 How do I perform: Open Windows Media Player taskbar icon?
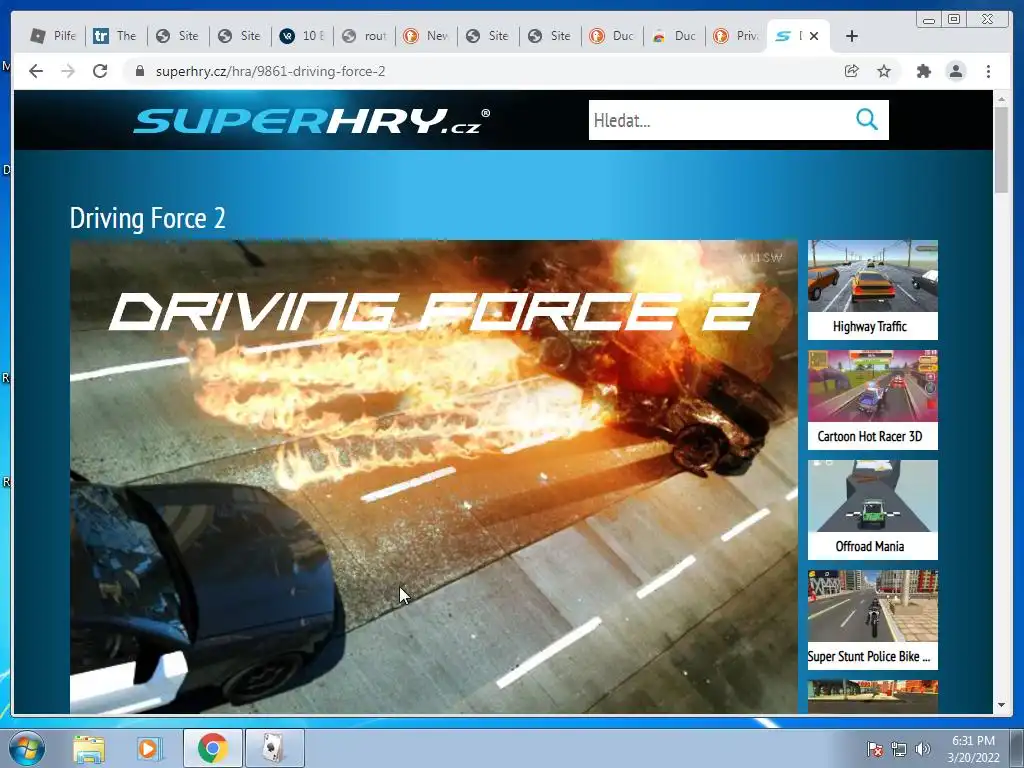[150, 748]
